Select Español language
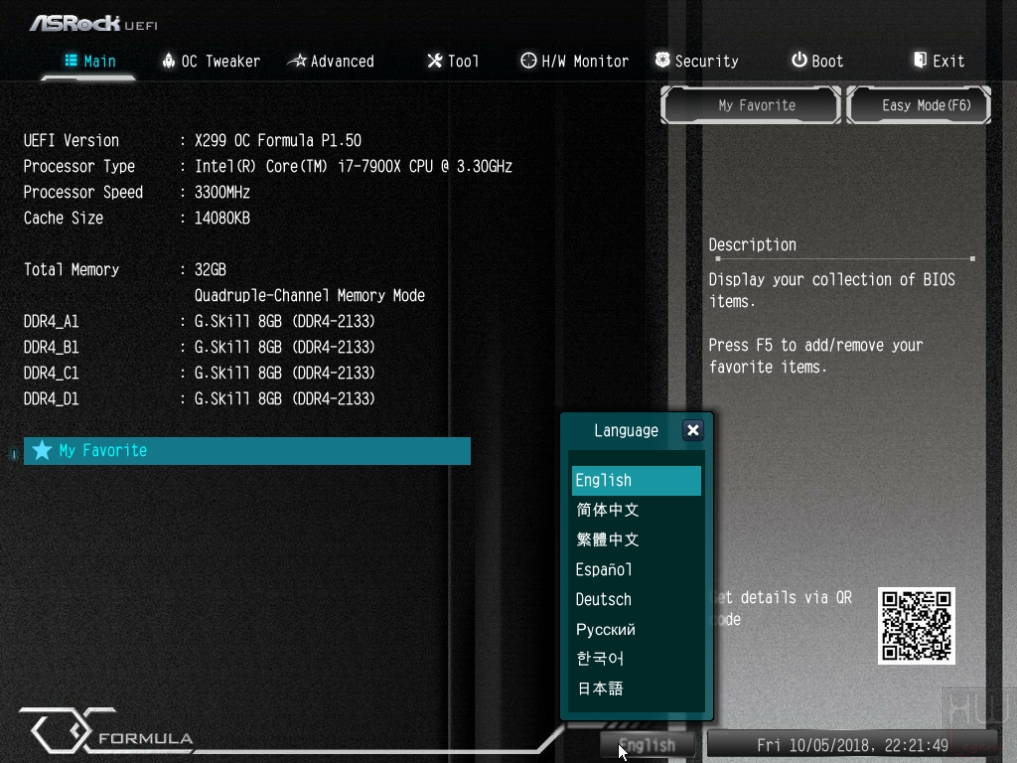This screenshot has width=1017, height=763. pos(636,570)
